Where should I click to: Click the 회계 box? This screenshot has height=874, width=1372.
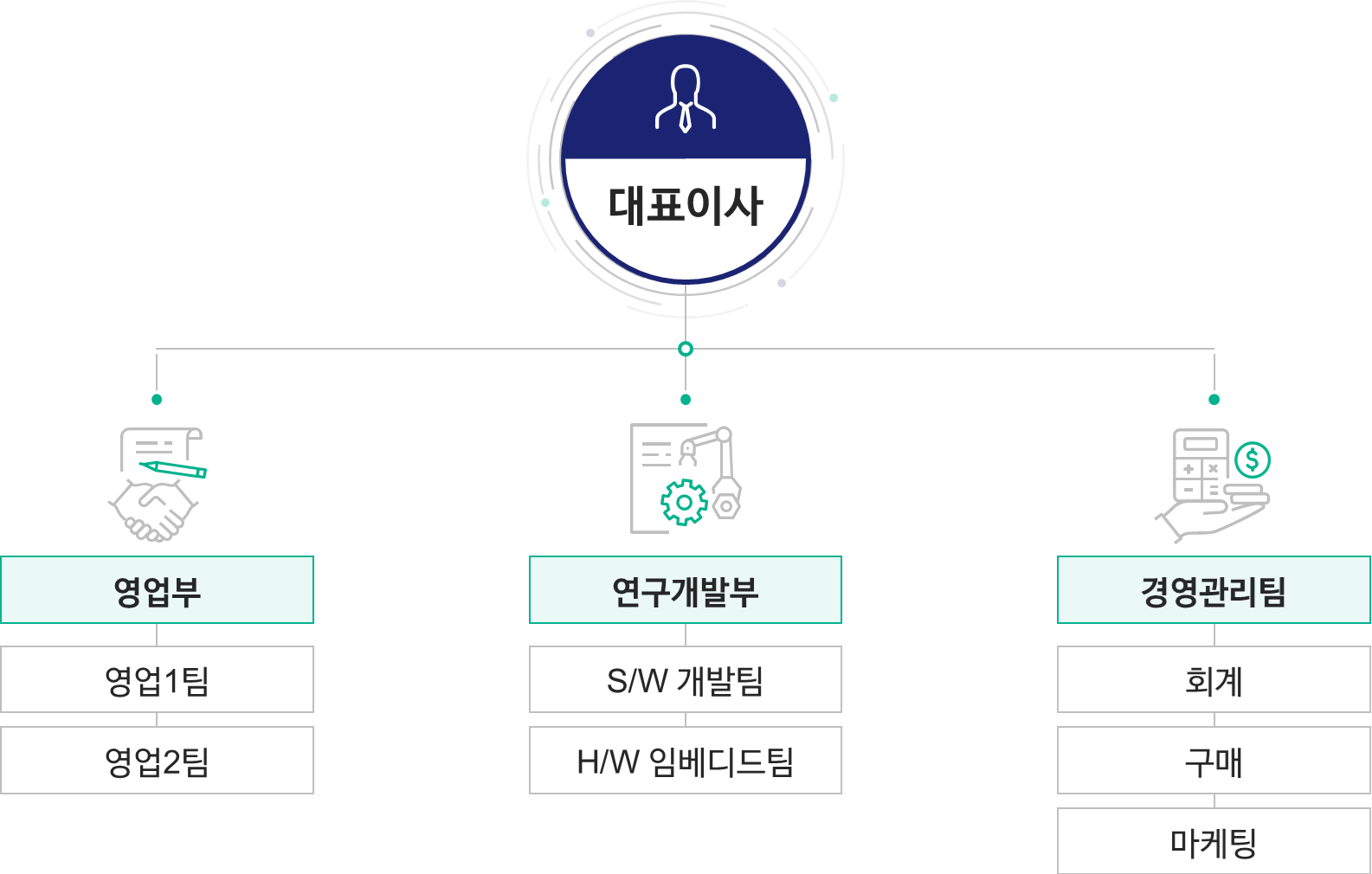pyautogui.click(x=1214, y=680)
